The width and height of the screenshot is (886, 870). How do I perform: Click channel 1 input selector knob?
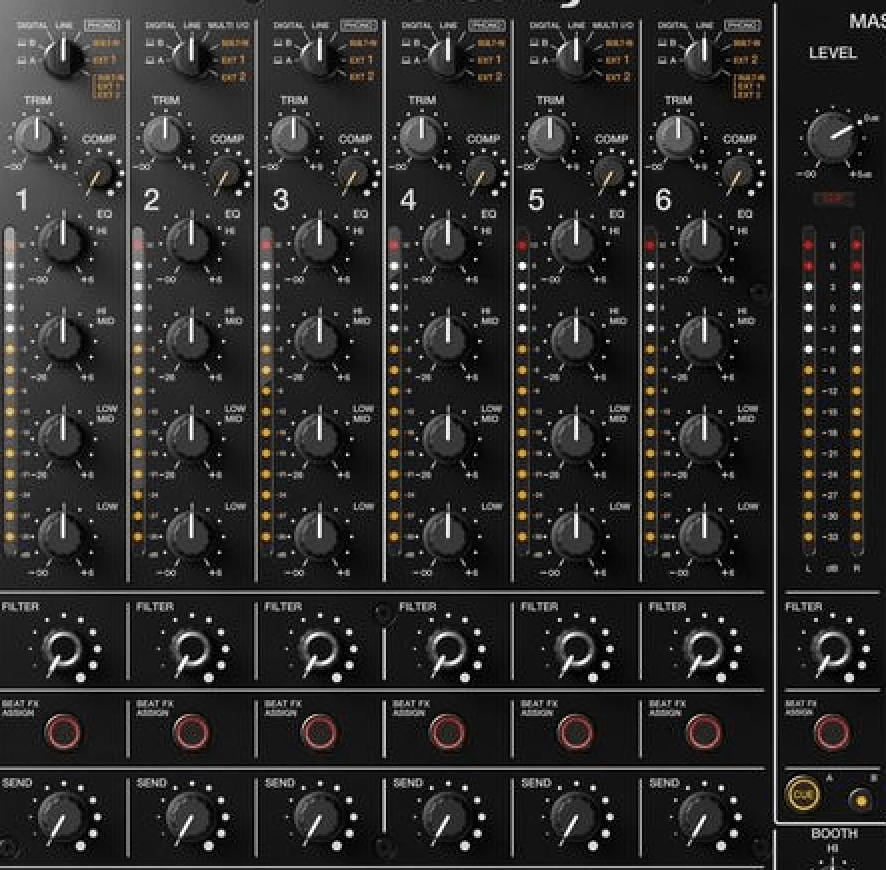click(62, 55)
